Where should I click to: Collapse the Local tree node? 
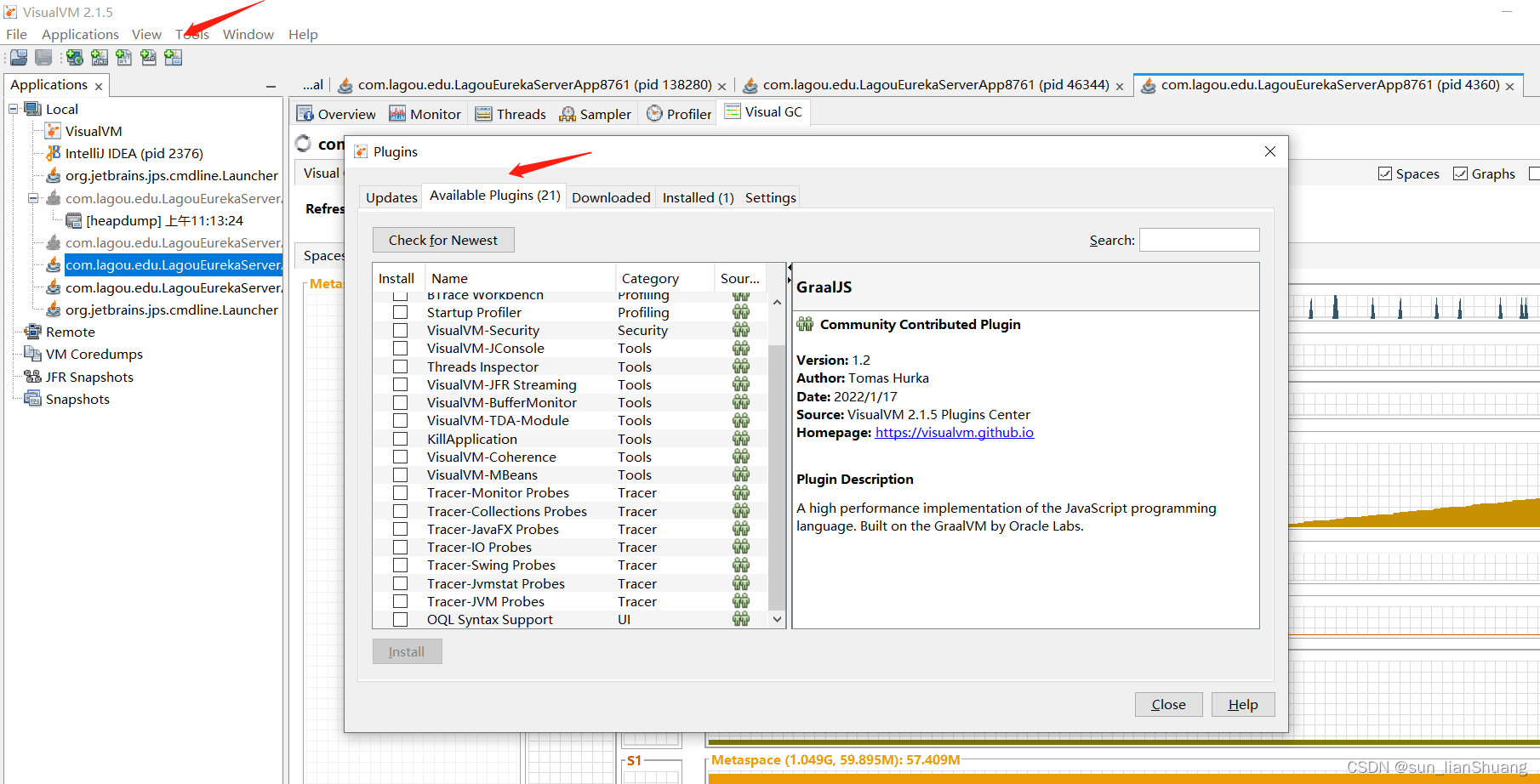14,109
